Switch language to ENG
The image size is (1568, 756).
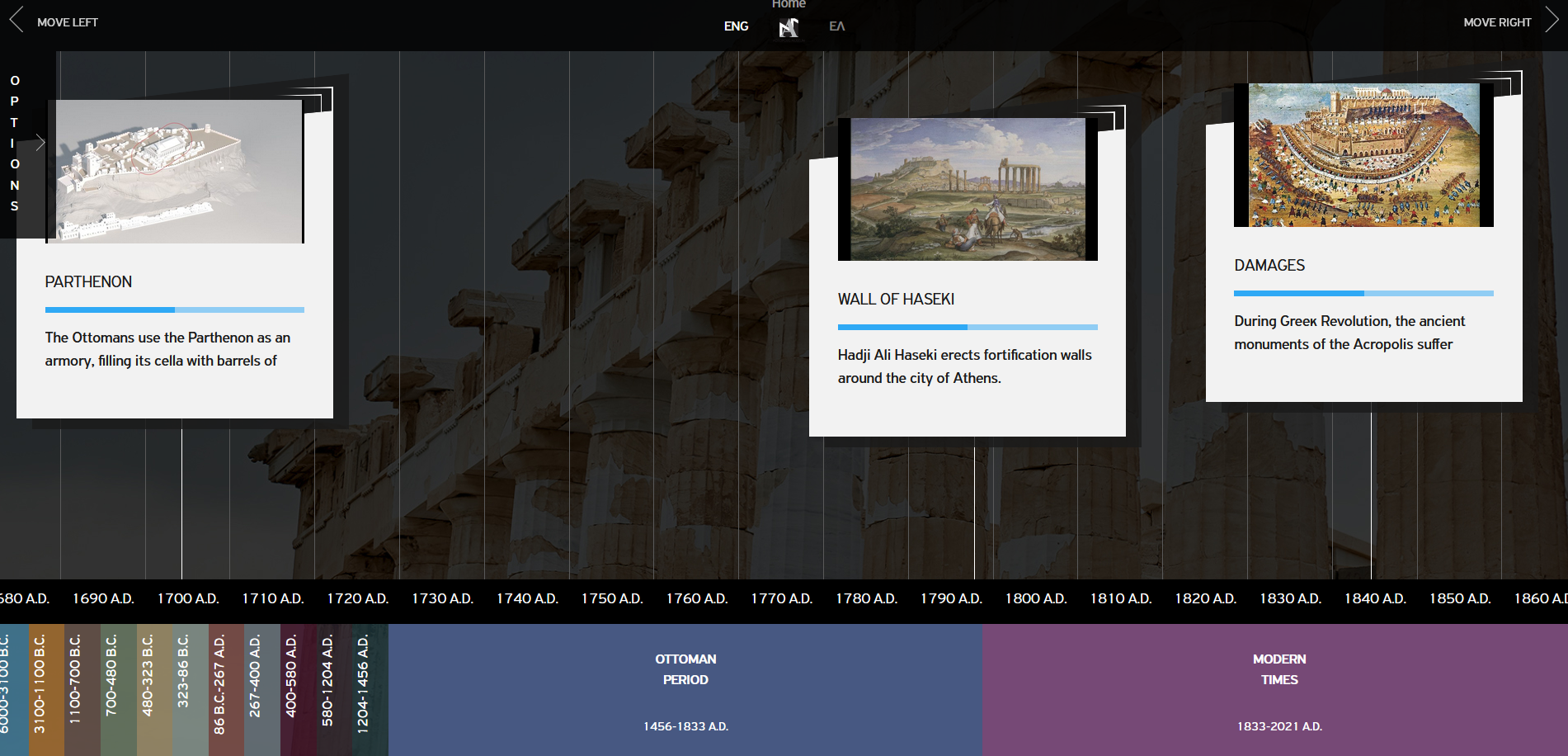(x=736, y=26)
